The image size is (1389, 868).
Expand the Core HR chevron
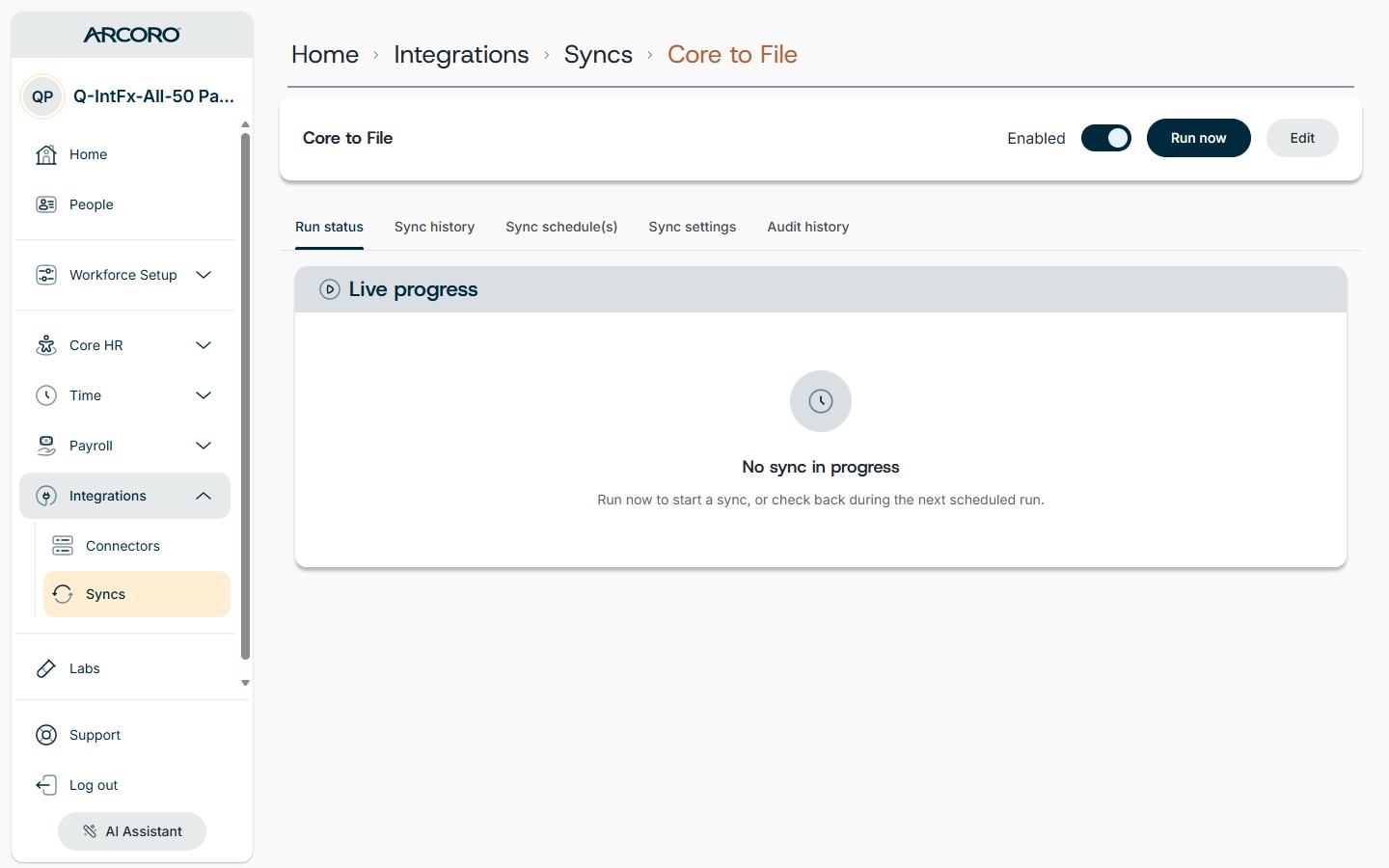204,345
